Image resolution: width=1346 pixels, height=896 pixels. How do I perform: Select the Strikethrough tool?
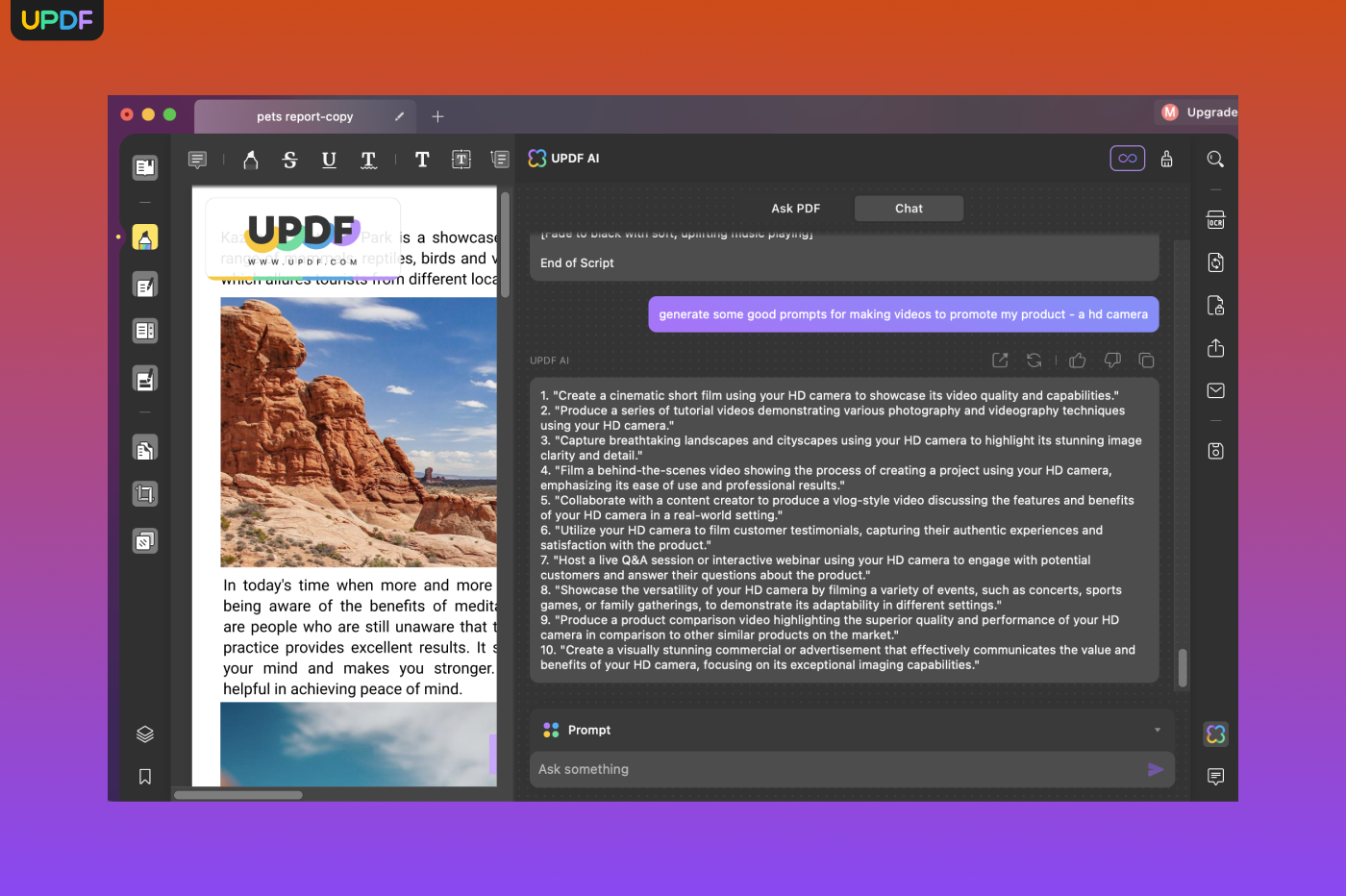tap(289, 160)
